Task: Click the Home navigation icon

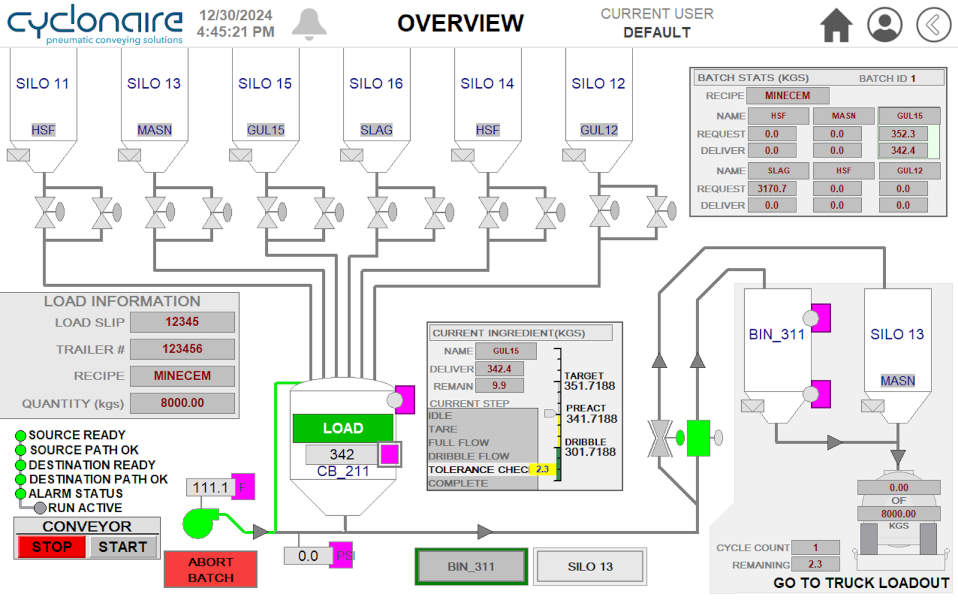Action: 837,24
